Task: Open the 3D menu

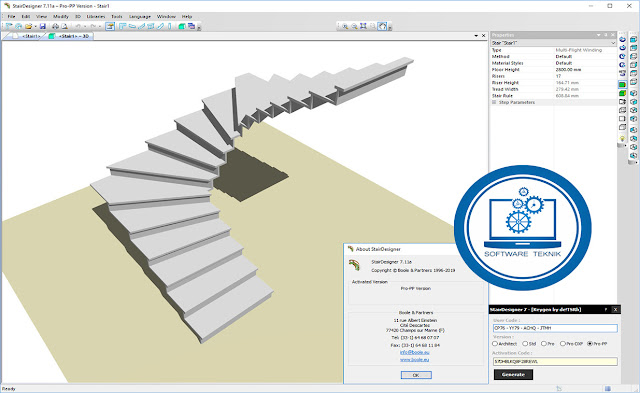Action: coord(78,17)
